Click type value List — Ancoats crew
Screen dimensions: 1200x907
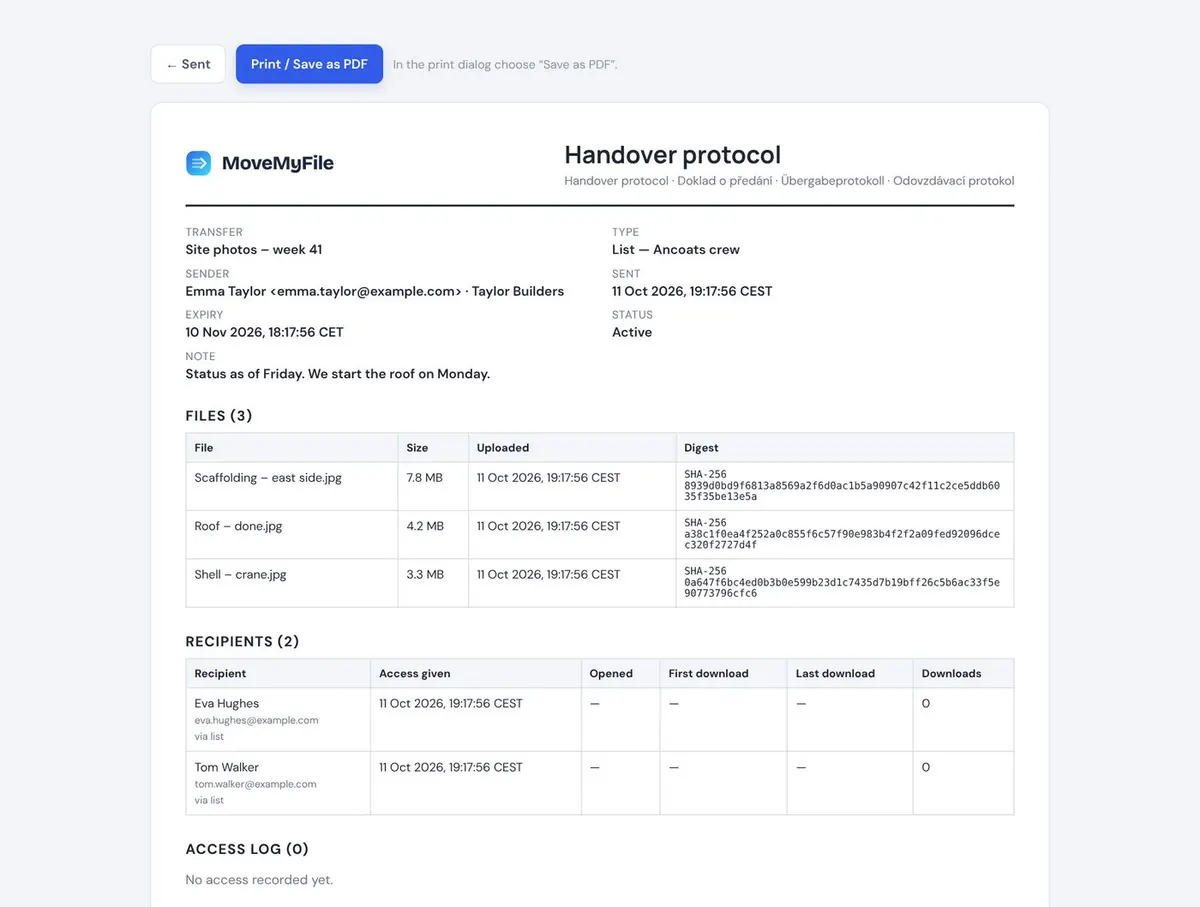coord(676,250)
